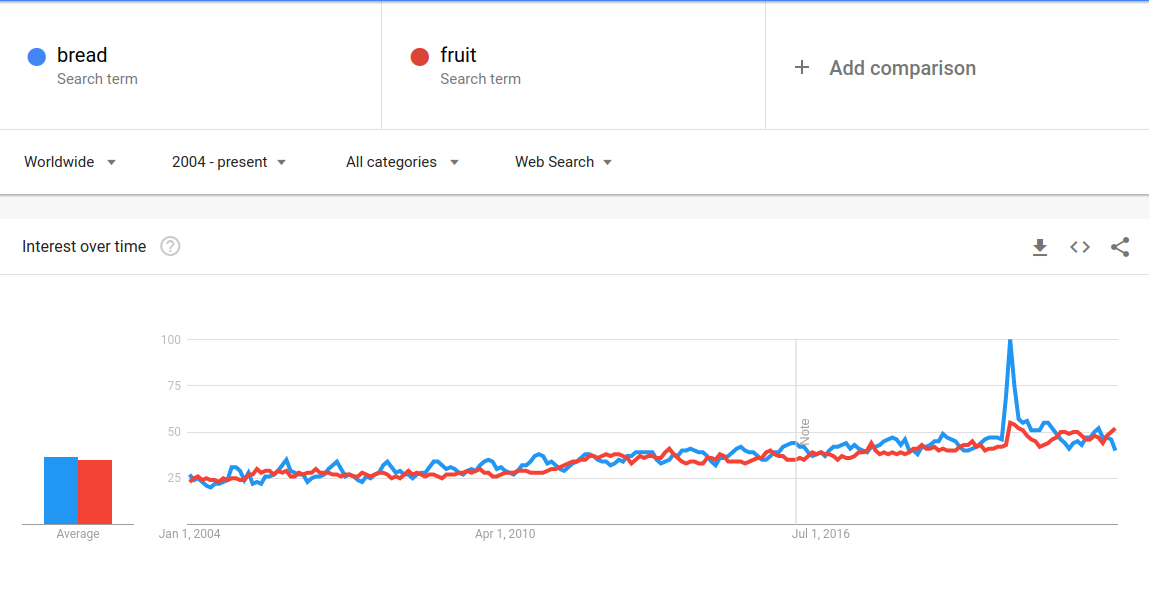Click the blue bread peak at 100
1149x611 pixels.
(x=1010, y=341)
